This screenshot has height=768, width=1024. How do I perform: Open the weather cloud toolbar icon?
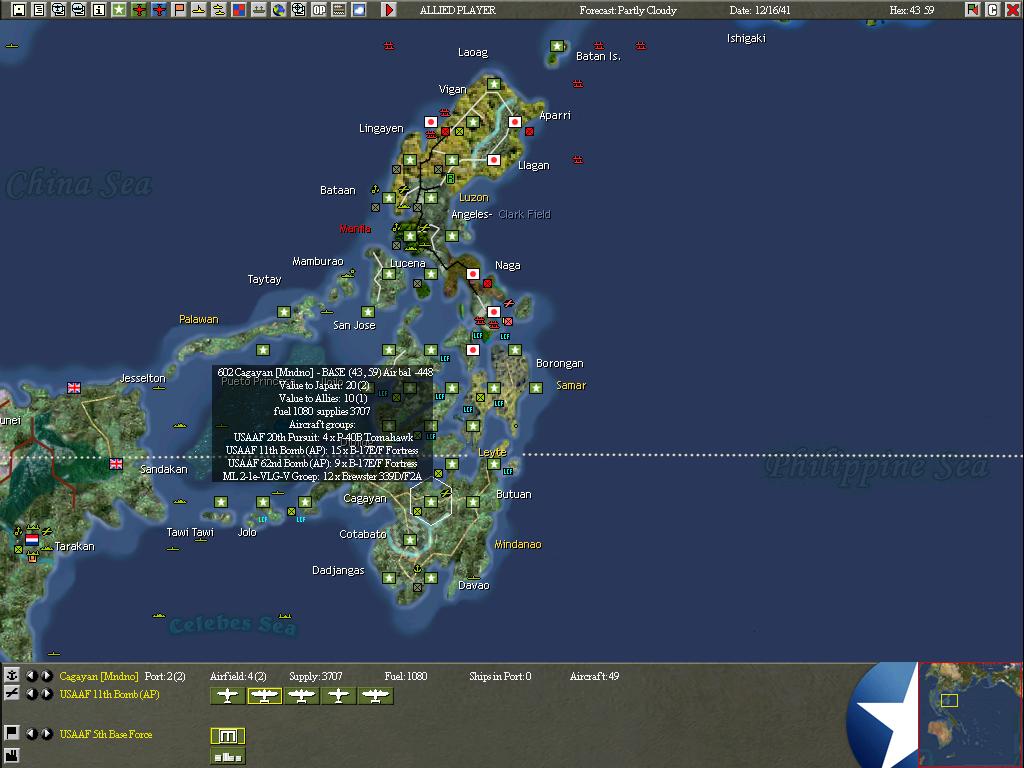pyautogui.click(x=359, y=10)
